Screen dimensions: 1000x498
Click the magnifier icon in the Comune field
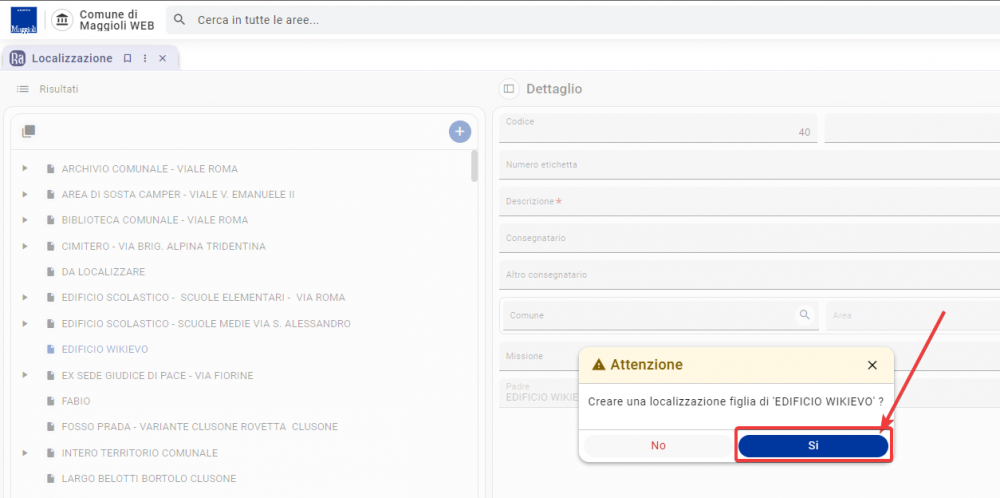click(805, 314)
